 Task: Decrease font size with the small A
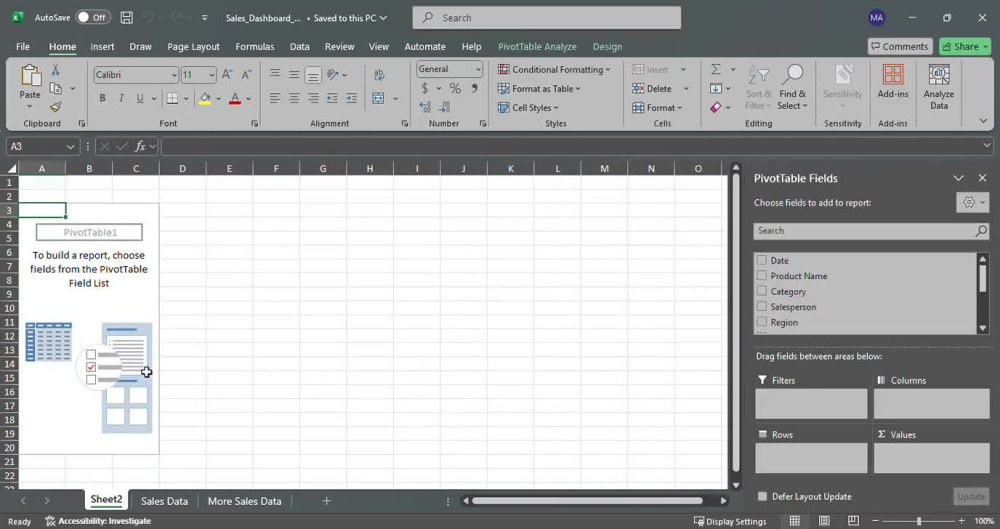point(247,75)
